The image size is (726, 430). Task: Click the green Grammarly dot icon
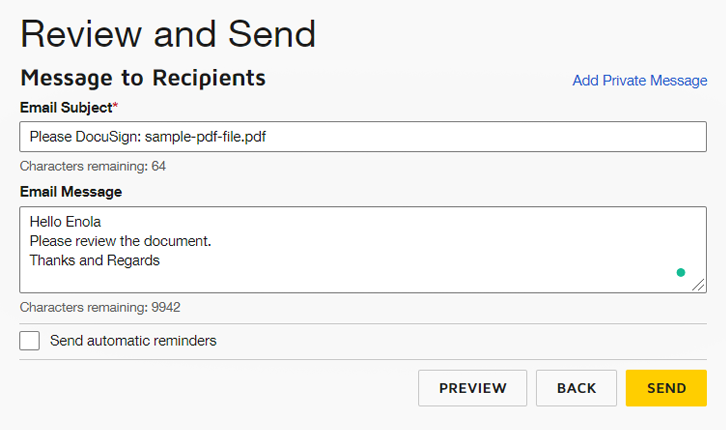681,272
